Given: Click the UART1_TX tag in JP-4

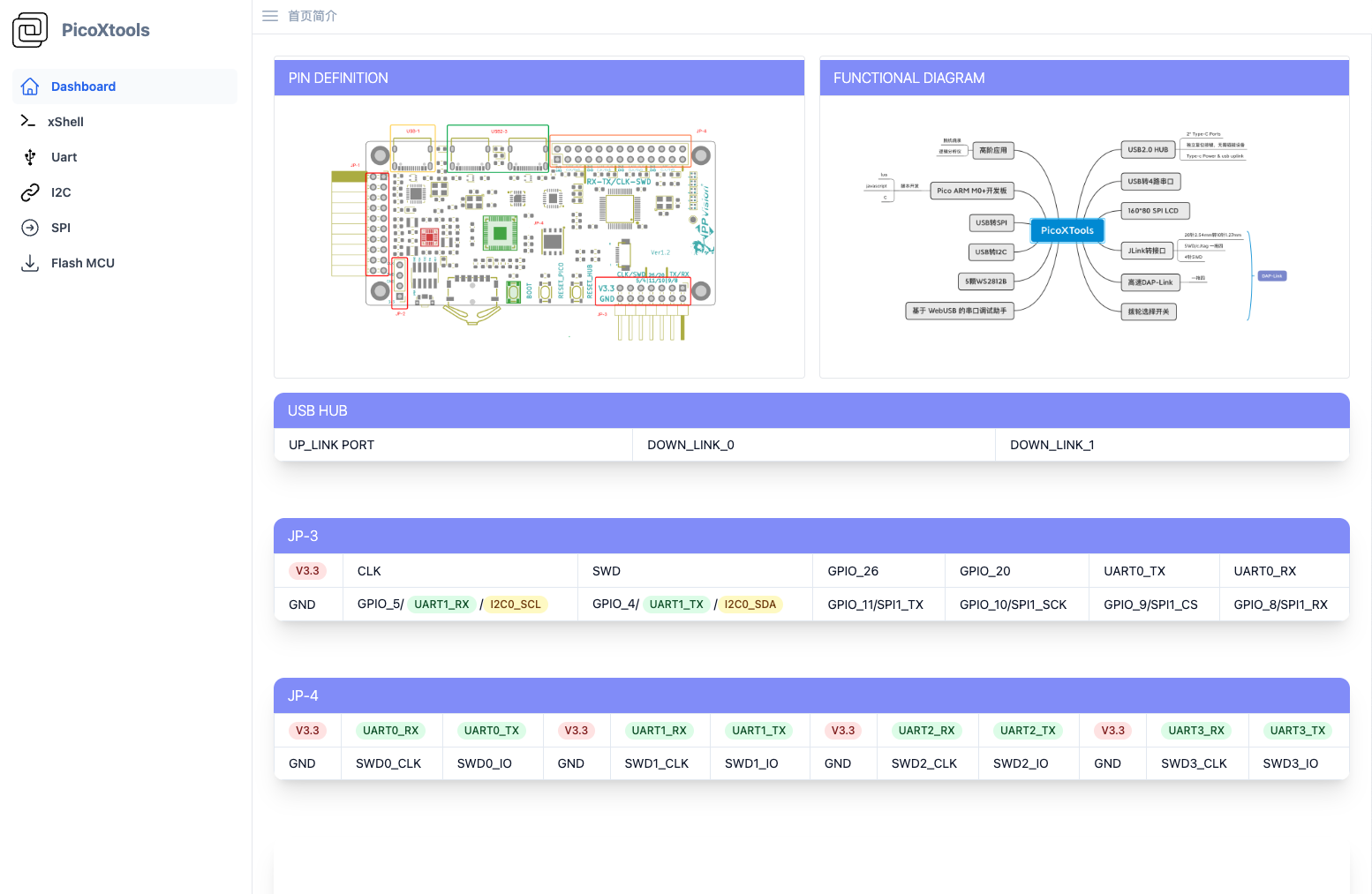Looking at the screenshot, I should [x=759, y=731].
